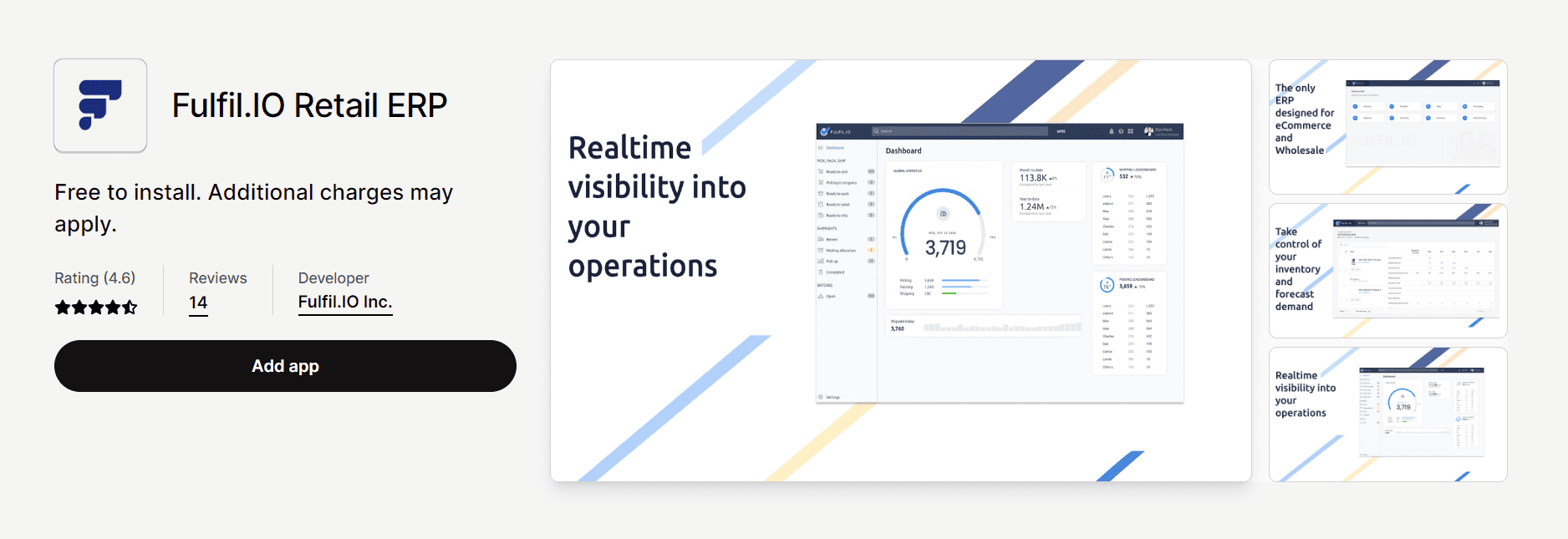Click the 'Fulfil.IO Retail ERP' title
This screenshot has width=1568, height=539.
click(x=309, y=106)
